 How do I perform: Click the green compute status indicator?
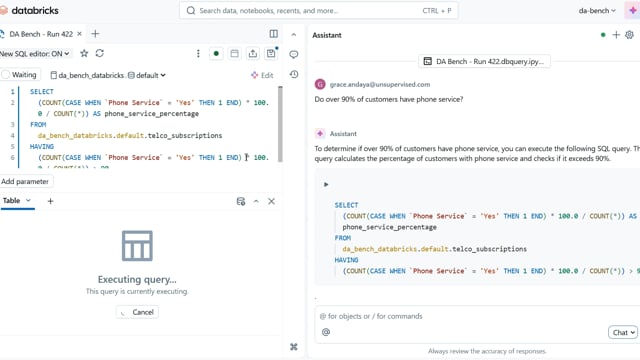tap(216, 53)
